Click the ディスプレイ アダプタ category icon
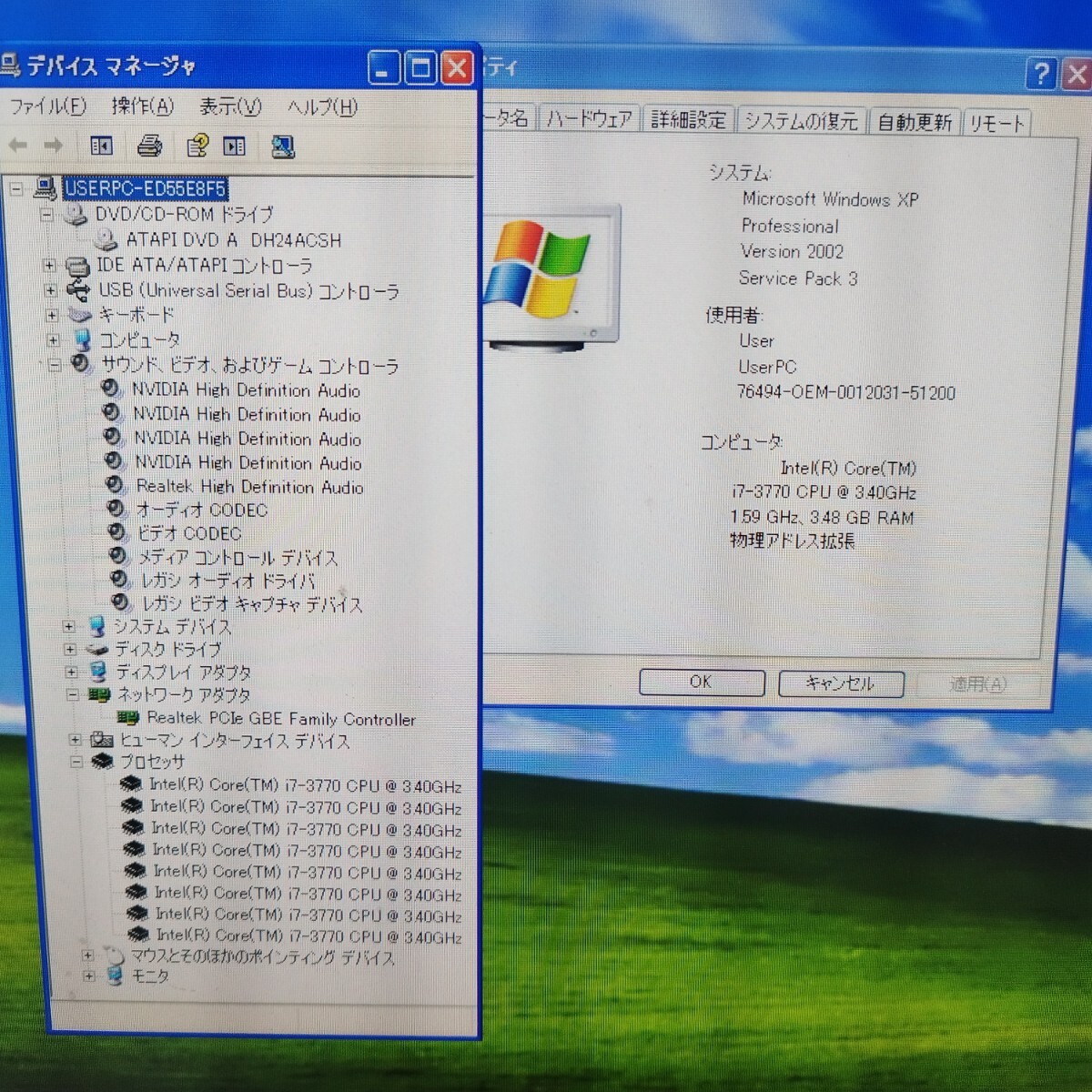The width and height of the screenshot is (1092, 1092). 98,672
